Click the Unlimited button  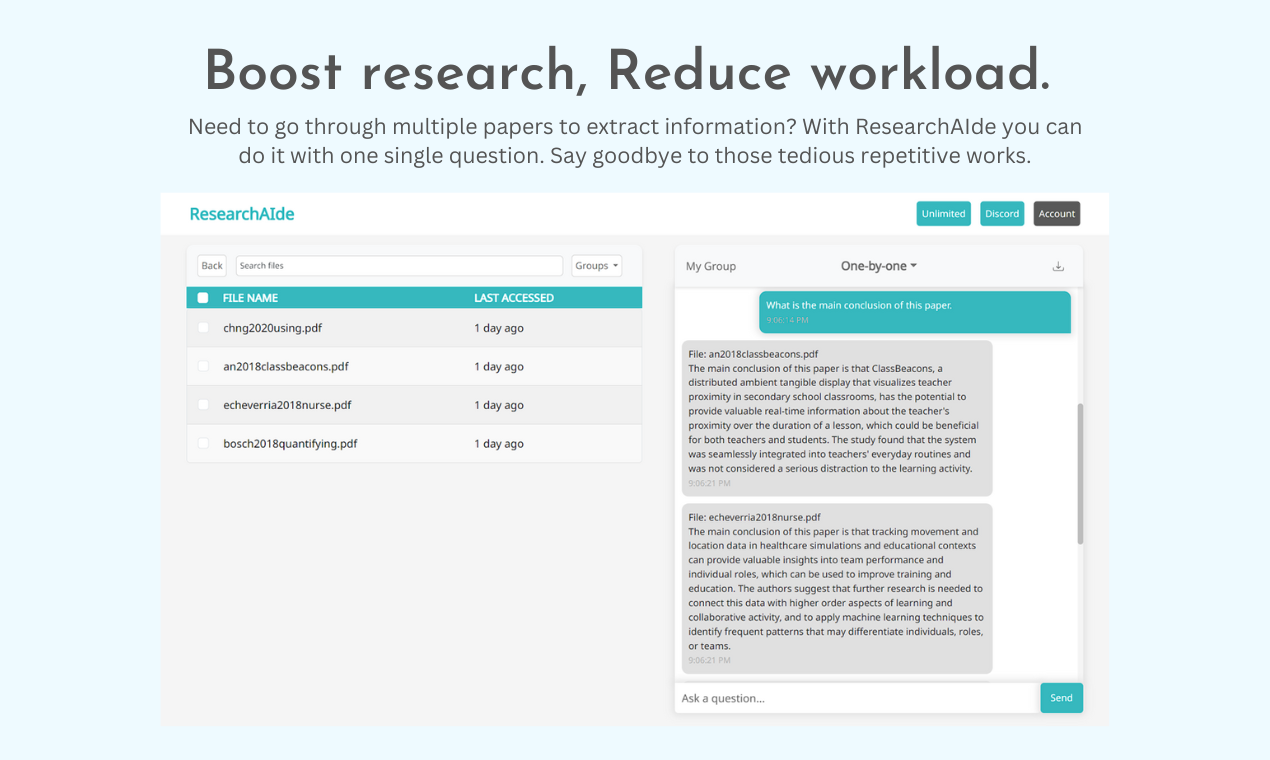pyautogui.click(x=943, y=214)
